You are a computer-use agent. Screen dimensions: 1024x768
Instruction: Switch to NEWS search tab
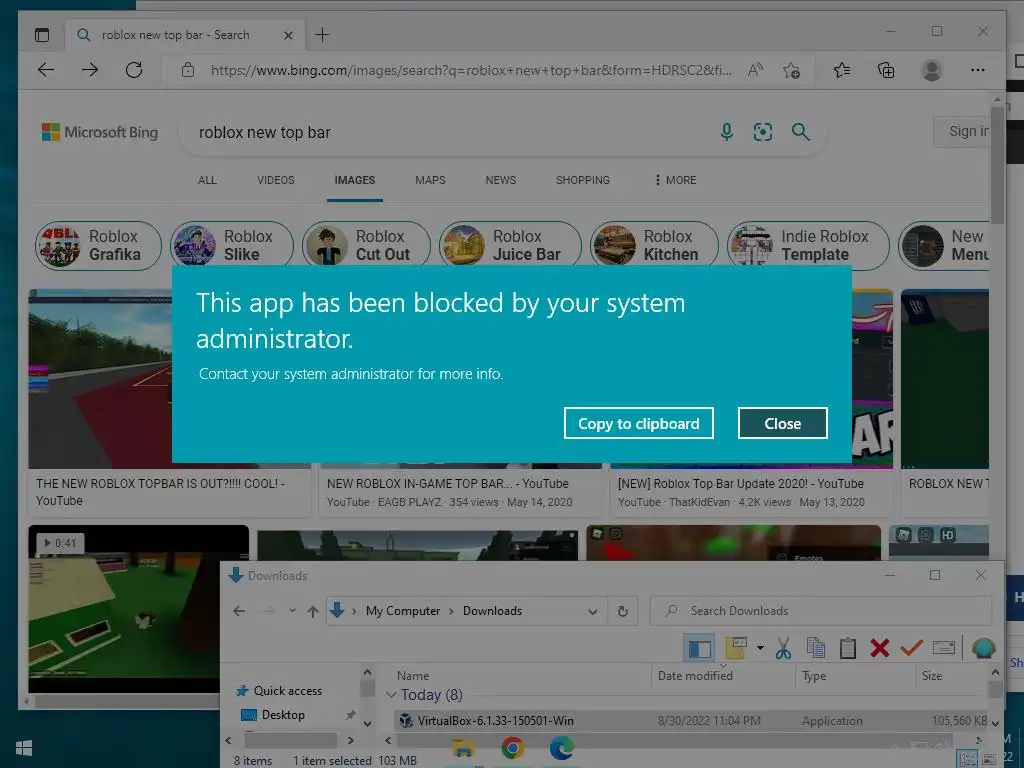pyautogui.click(x=500, y=180)
